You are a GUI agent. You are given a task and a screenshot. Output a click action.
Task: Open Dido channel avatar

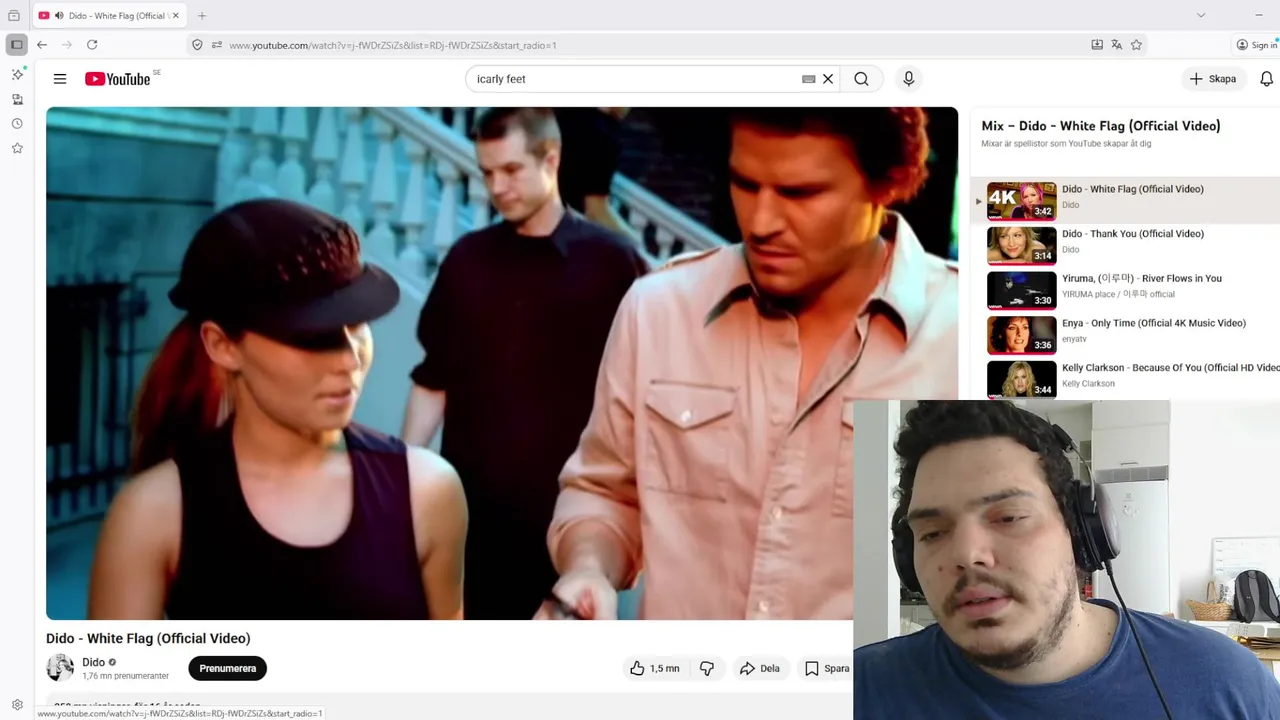[60, 668]
